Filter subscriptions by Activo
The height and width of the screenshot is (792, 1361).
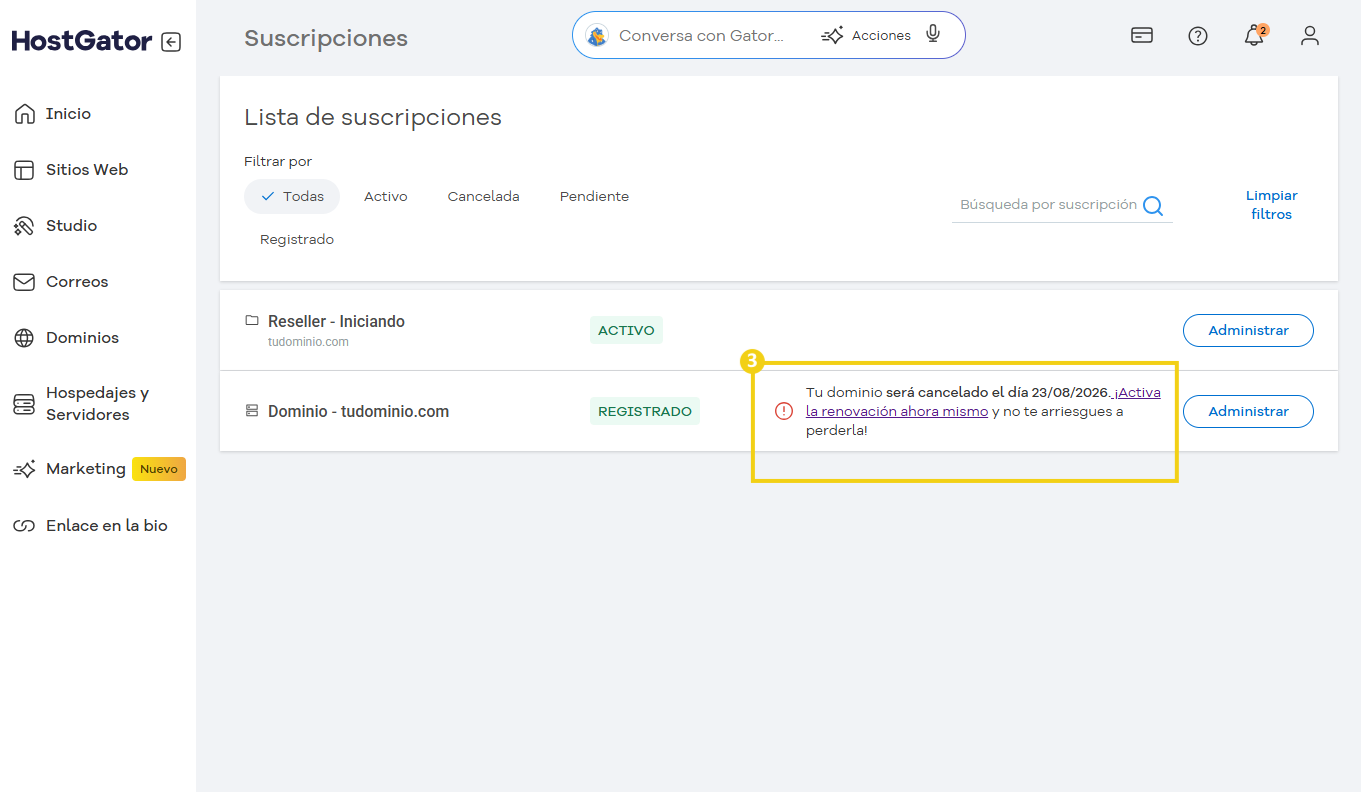tap(385, 197)
